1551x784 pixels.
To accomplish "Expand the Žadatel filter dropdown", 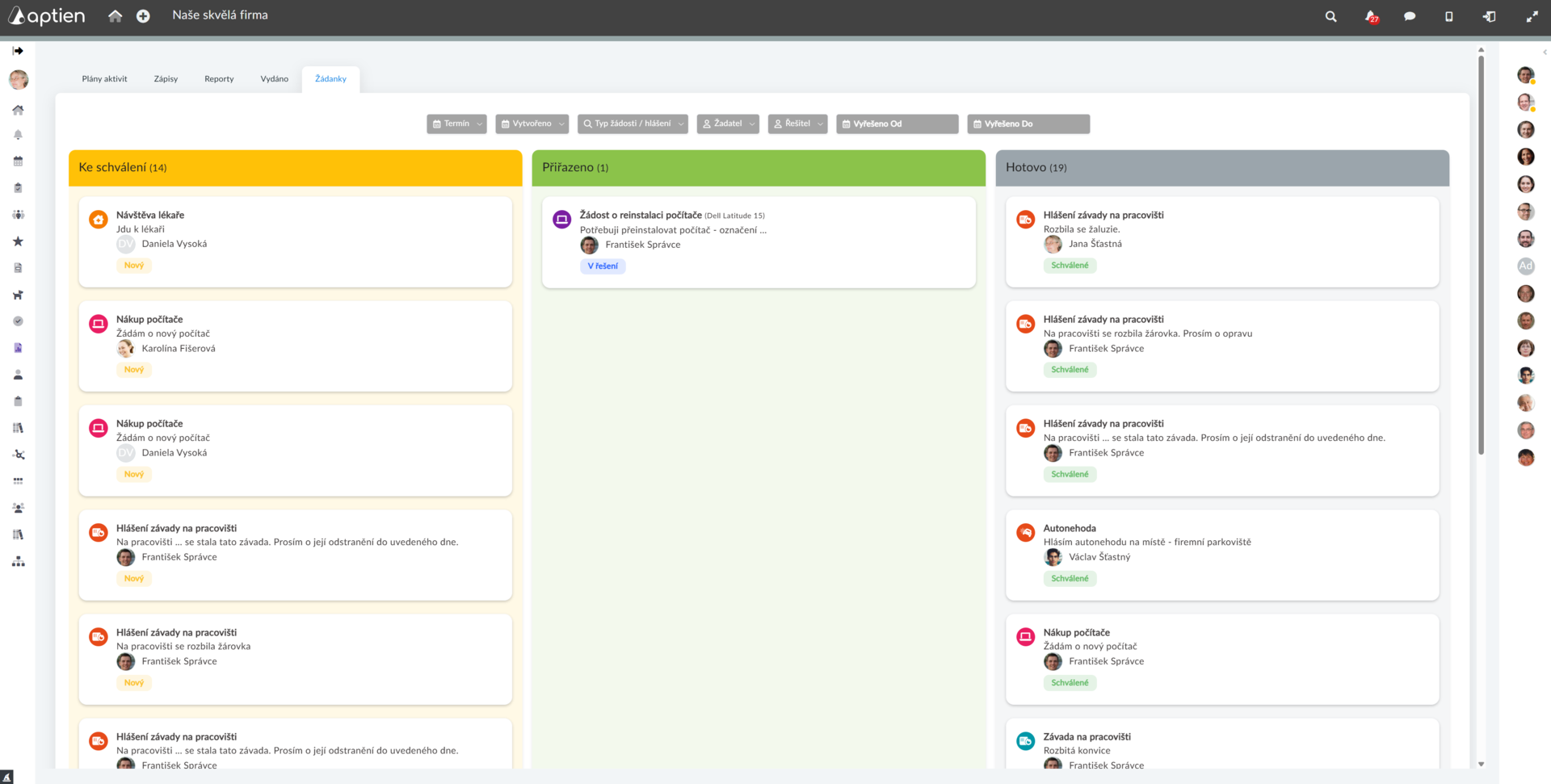I will click(x=728, y=124).
